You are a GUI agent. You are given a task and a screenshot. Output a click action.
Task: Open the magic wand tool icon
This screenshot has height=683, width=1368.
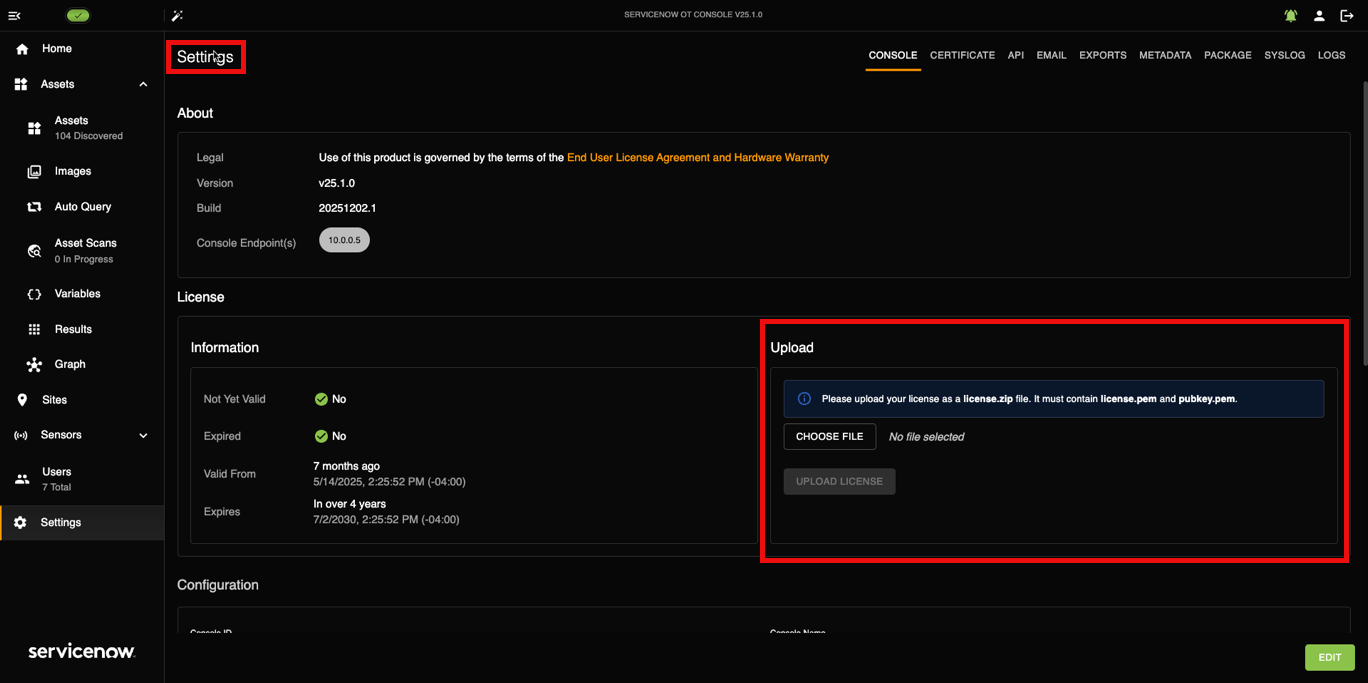coord(177,16)
